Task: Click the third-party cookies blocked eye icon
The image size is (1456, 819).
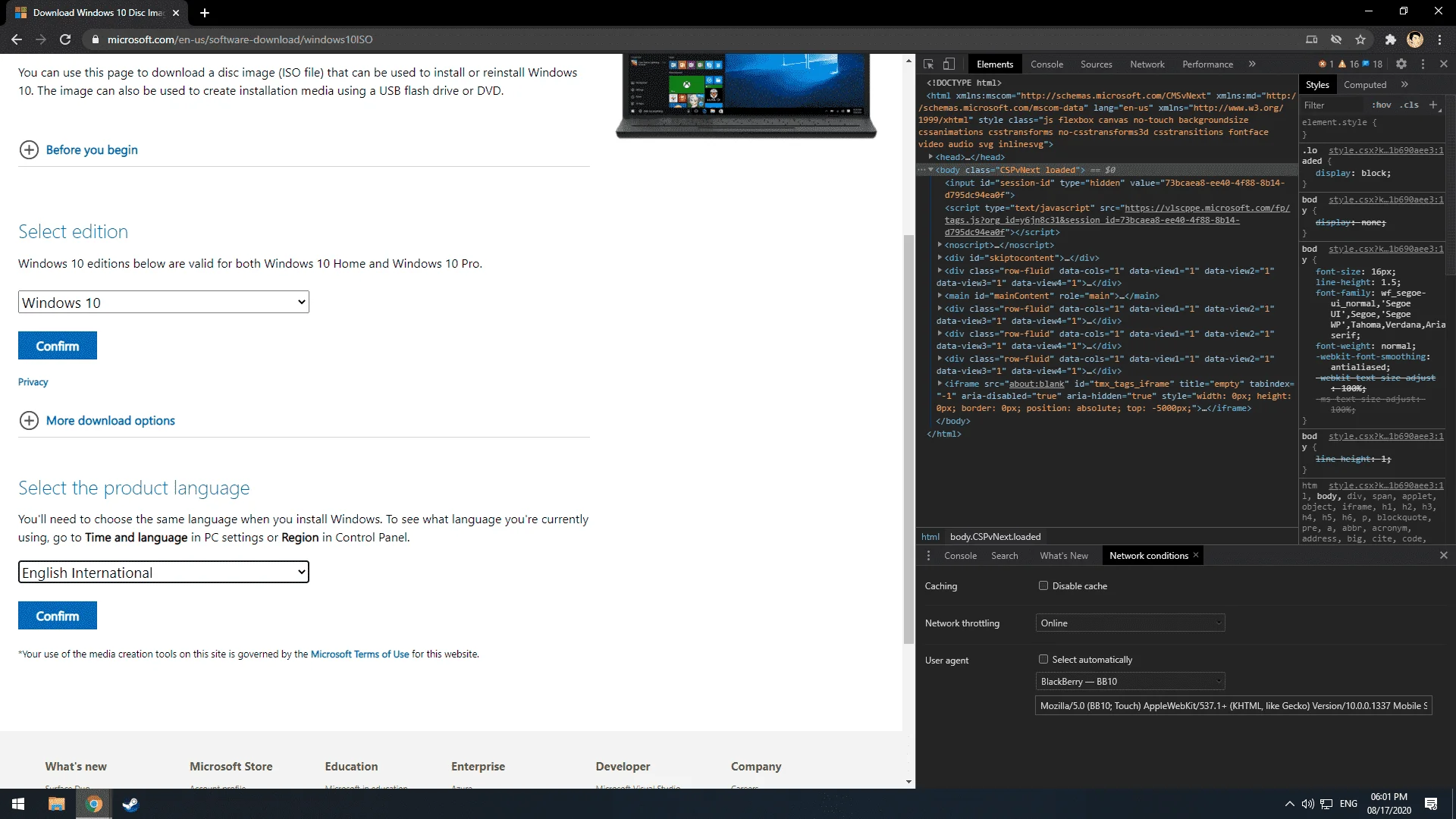Action: pyautogui.click(x=1336, y=39)
